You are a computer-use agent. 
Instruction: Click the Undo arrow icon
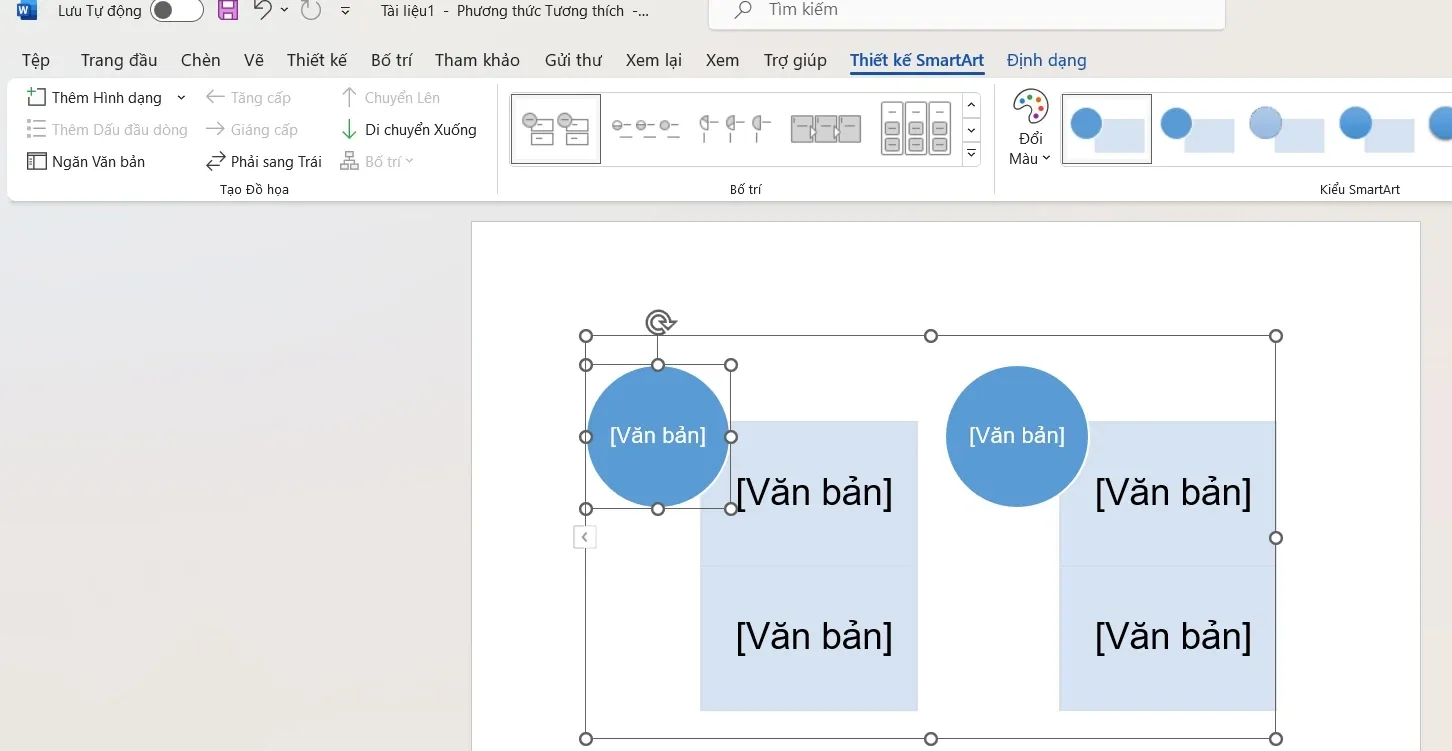coord(262,10)
